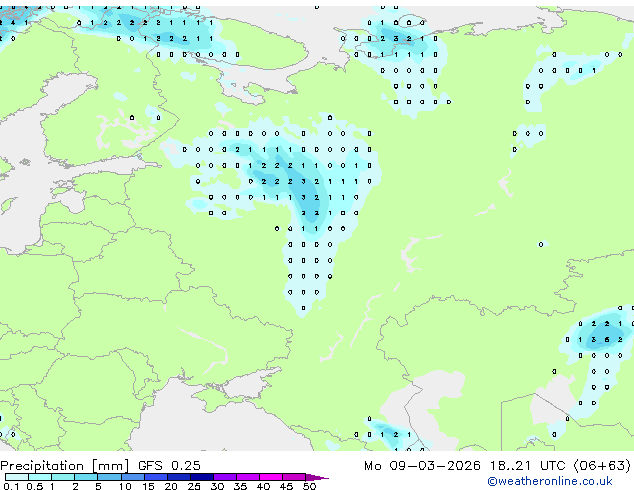Click the '45' legend label

click(x=286, y=486)
